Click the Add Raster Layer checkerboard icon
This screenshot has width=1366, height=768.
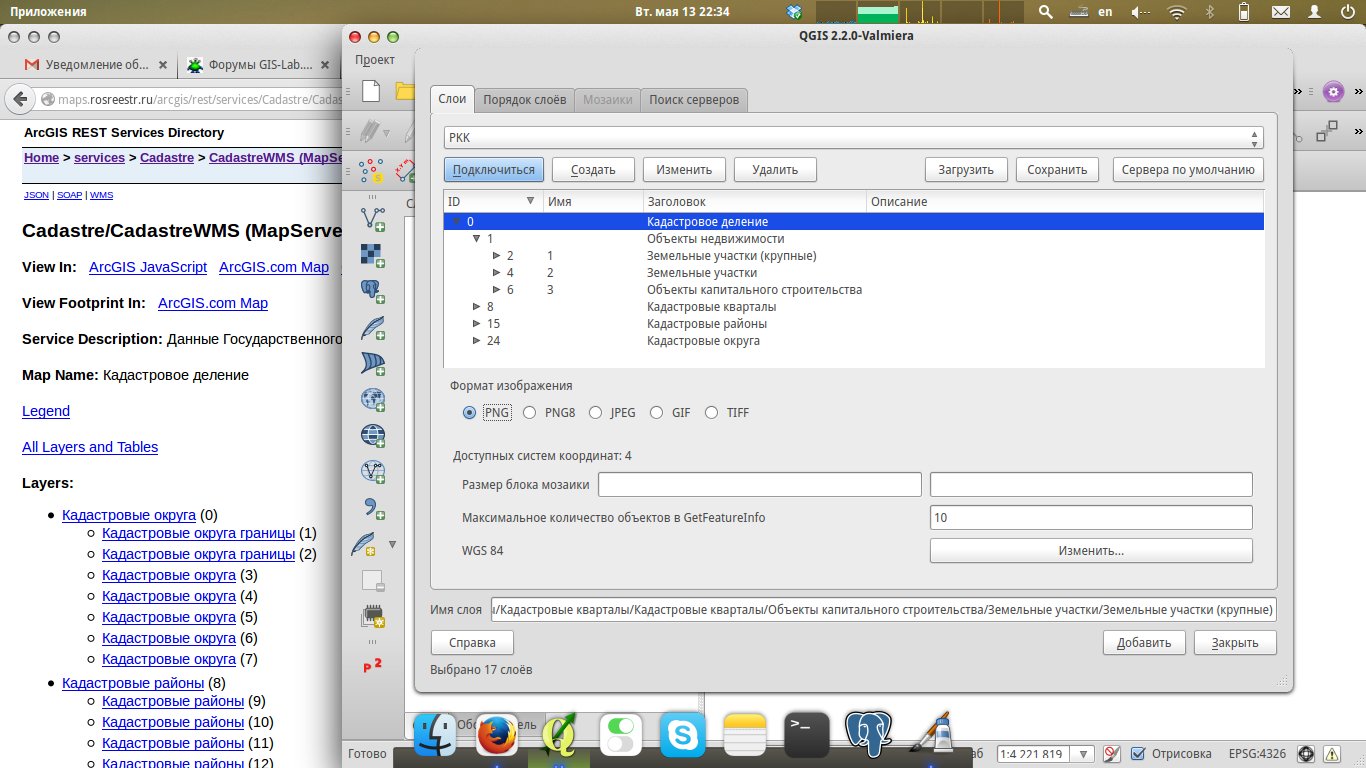coord(373,255)
